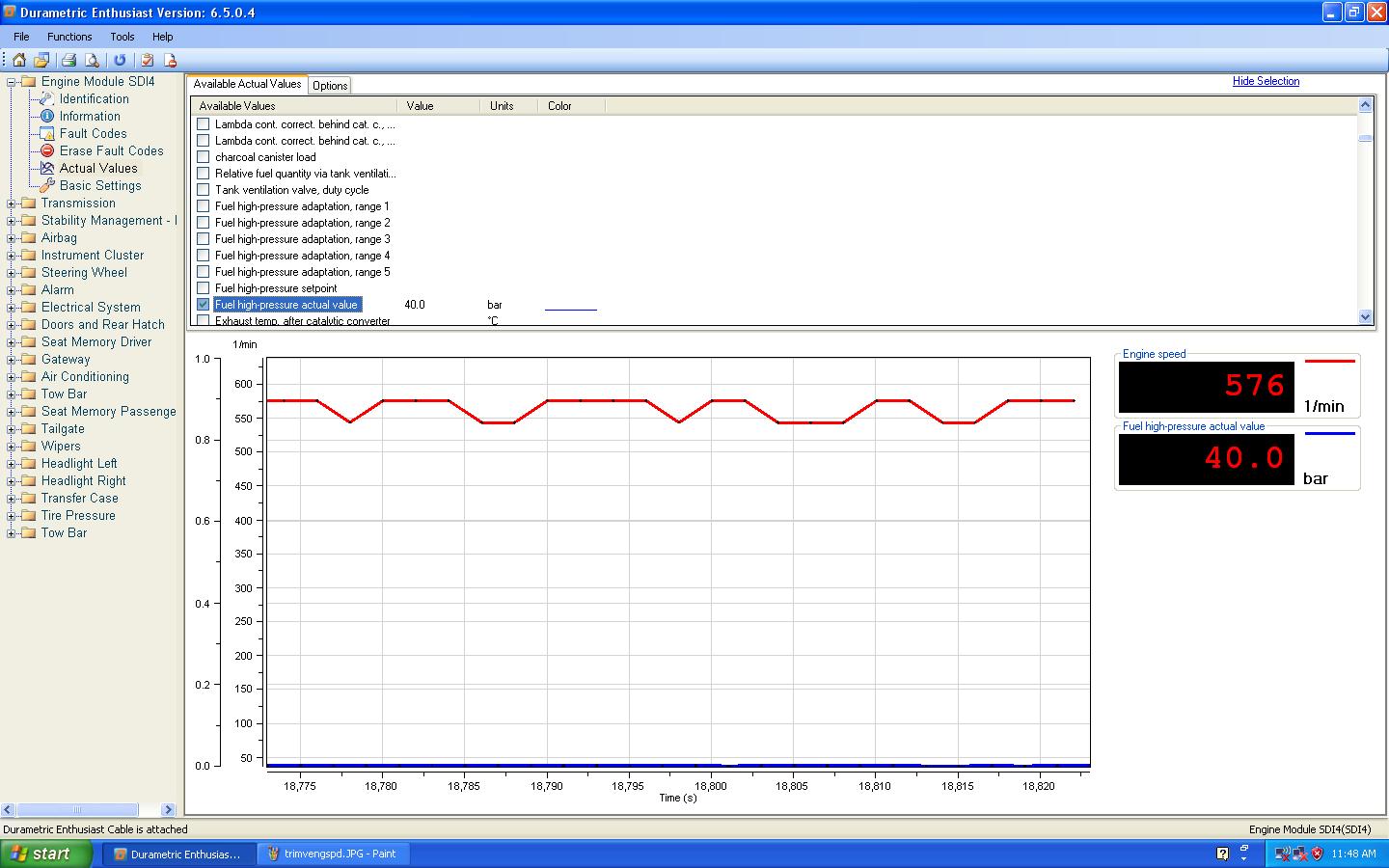Click the blue refresh arrow toolbar icon
The width and height of the screenshot is (1389, 868).
[120, 60]
